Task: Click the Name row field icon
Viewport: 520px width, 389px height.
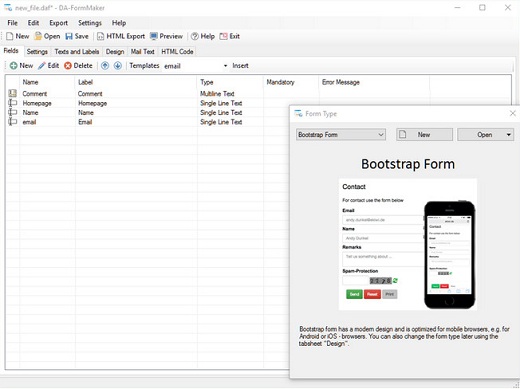Action: [12, 112]
